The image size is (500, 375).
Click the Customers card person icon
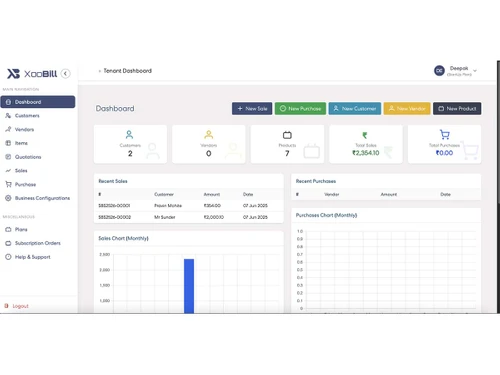(129, 135)
